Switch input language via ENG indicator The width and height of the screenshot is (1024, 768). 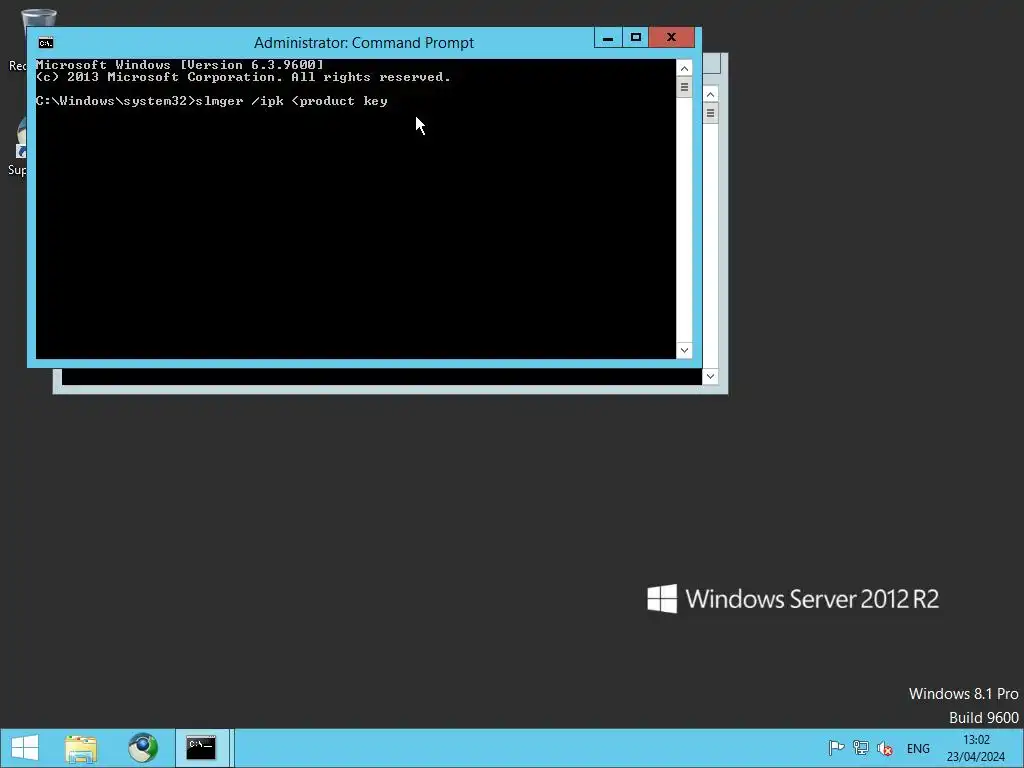(918, 749)
